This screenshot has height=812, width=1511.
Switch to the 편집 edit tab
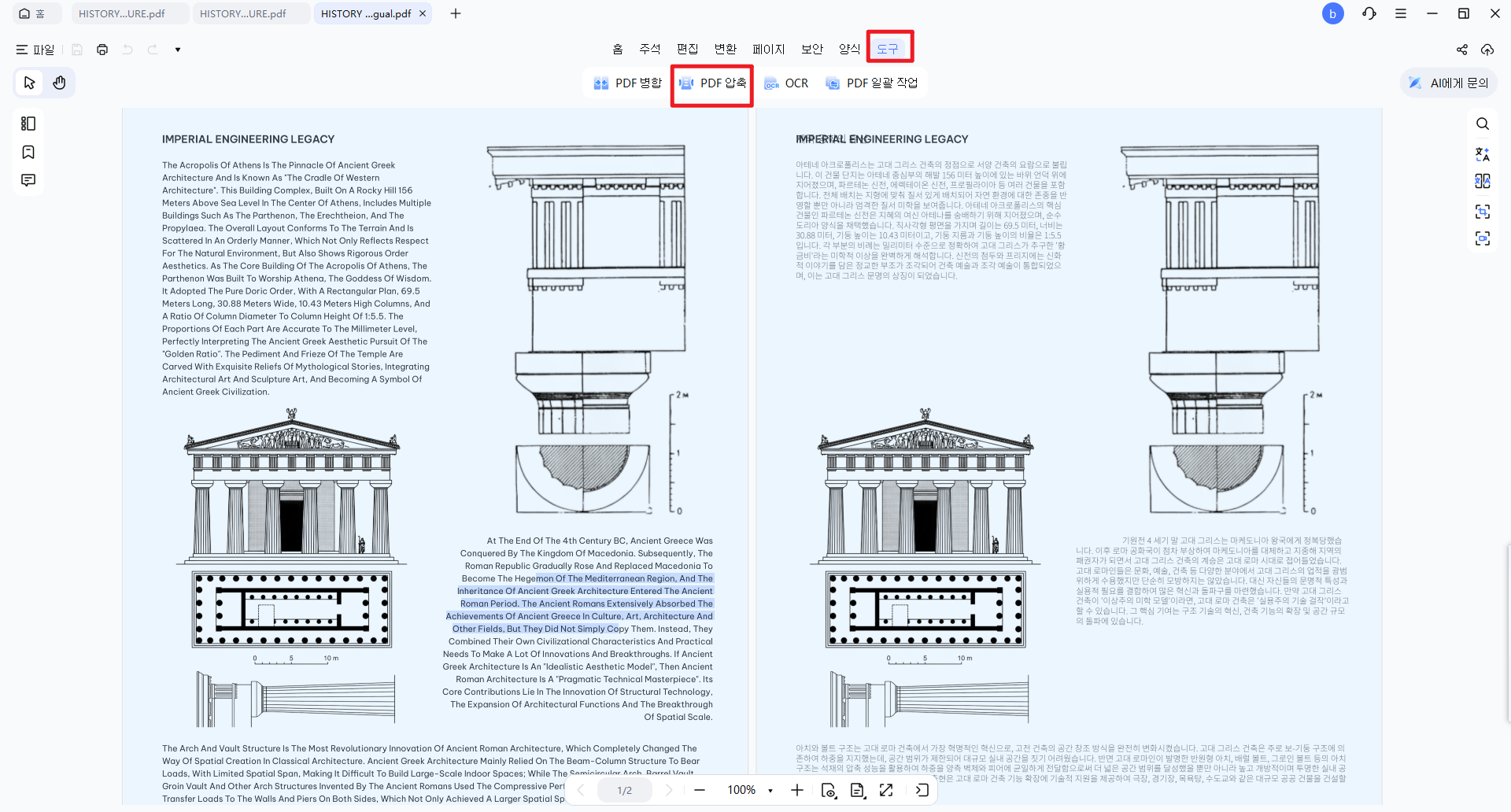click(x=688, y=49)
